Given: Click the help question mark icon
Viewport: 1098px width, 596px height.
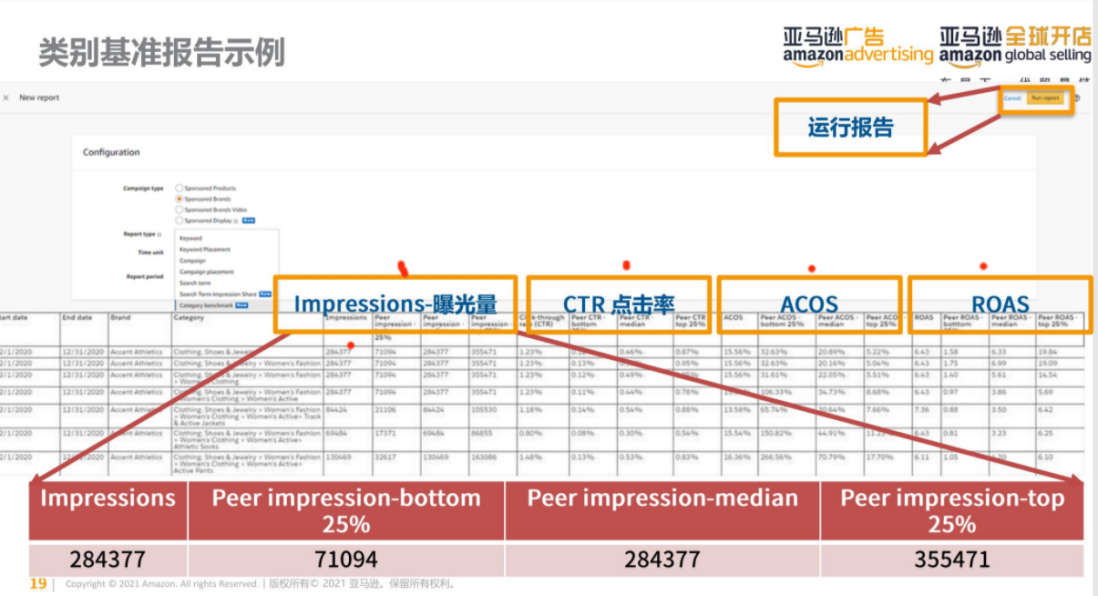Looking at the screenshot, I should [x=1077, y=98].
